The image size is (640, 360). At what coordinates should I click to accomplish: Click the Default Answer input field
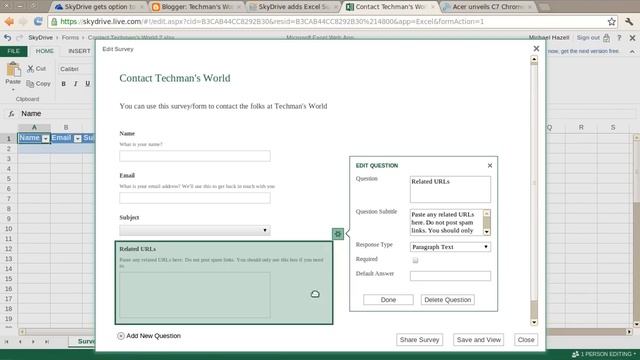450,276
